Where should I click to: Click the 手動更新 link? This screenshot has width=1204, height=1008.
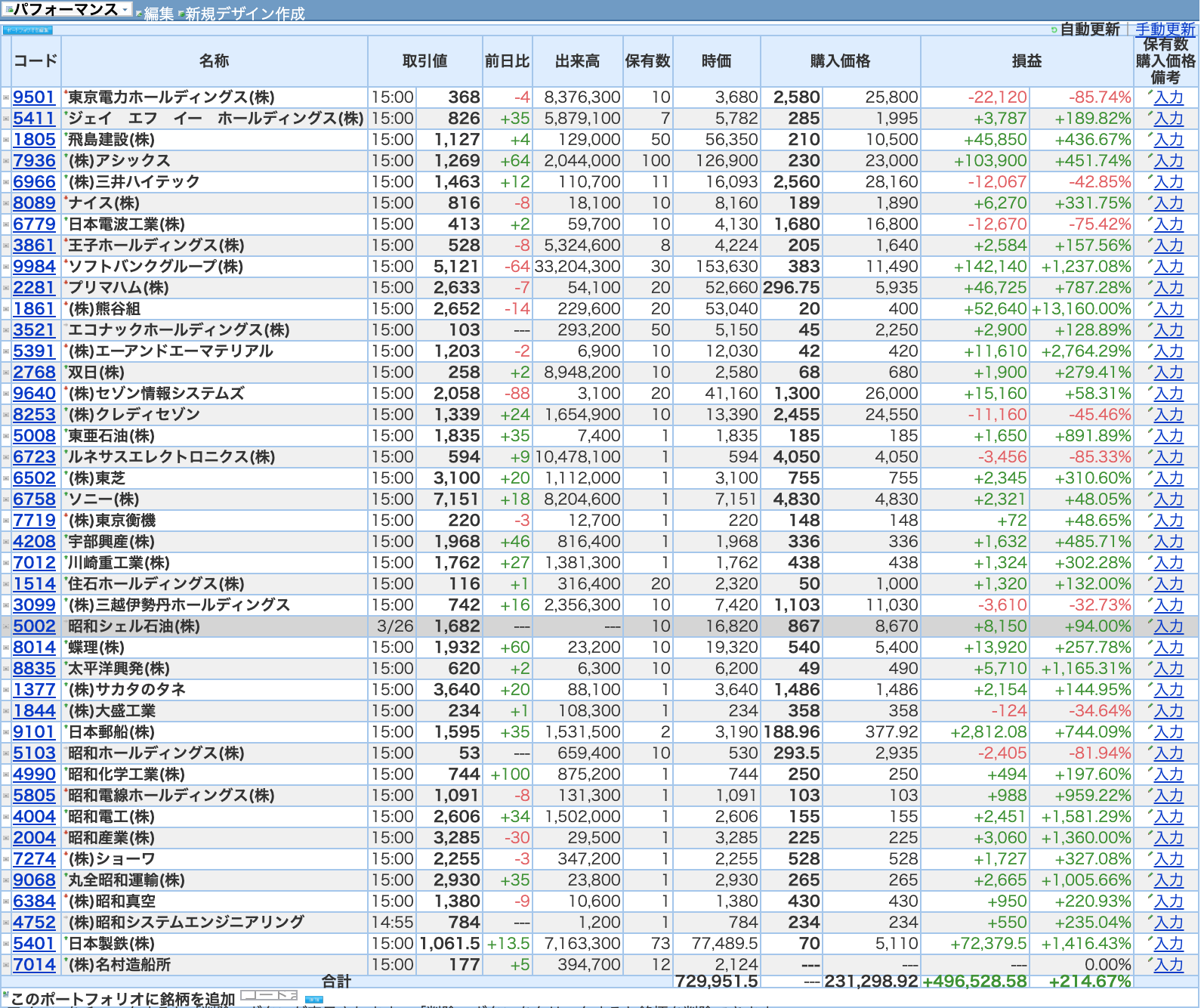1165,29
